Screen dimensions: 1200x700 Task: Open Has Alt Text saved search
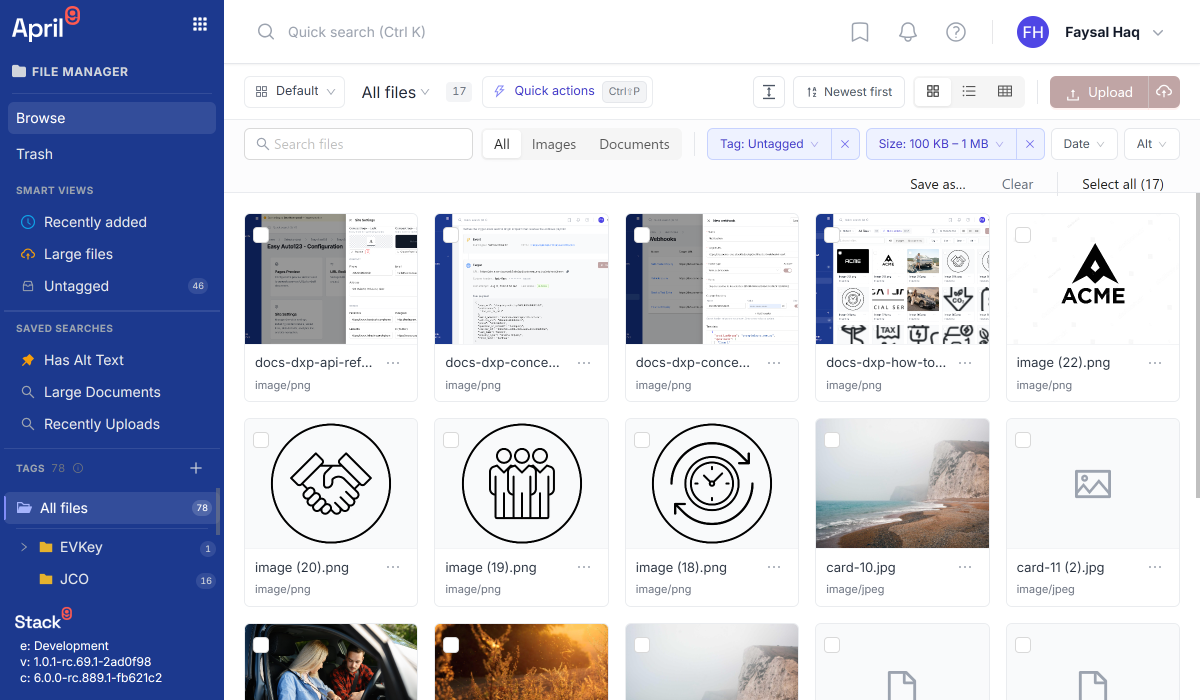tap(112, 360)
